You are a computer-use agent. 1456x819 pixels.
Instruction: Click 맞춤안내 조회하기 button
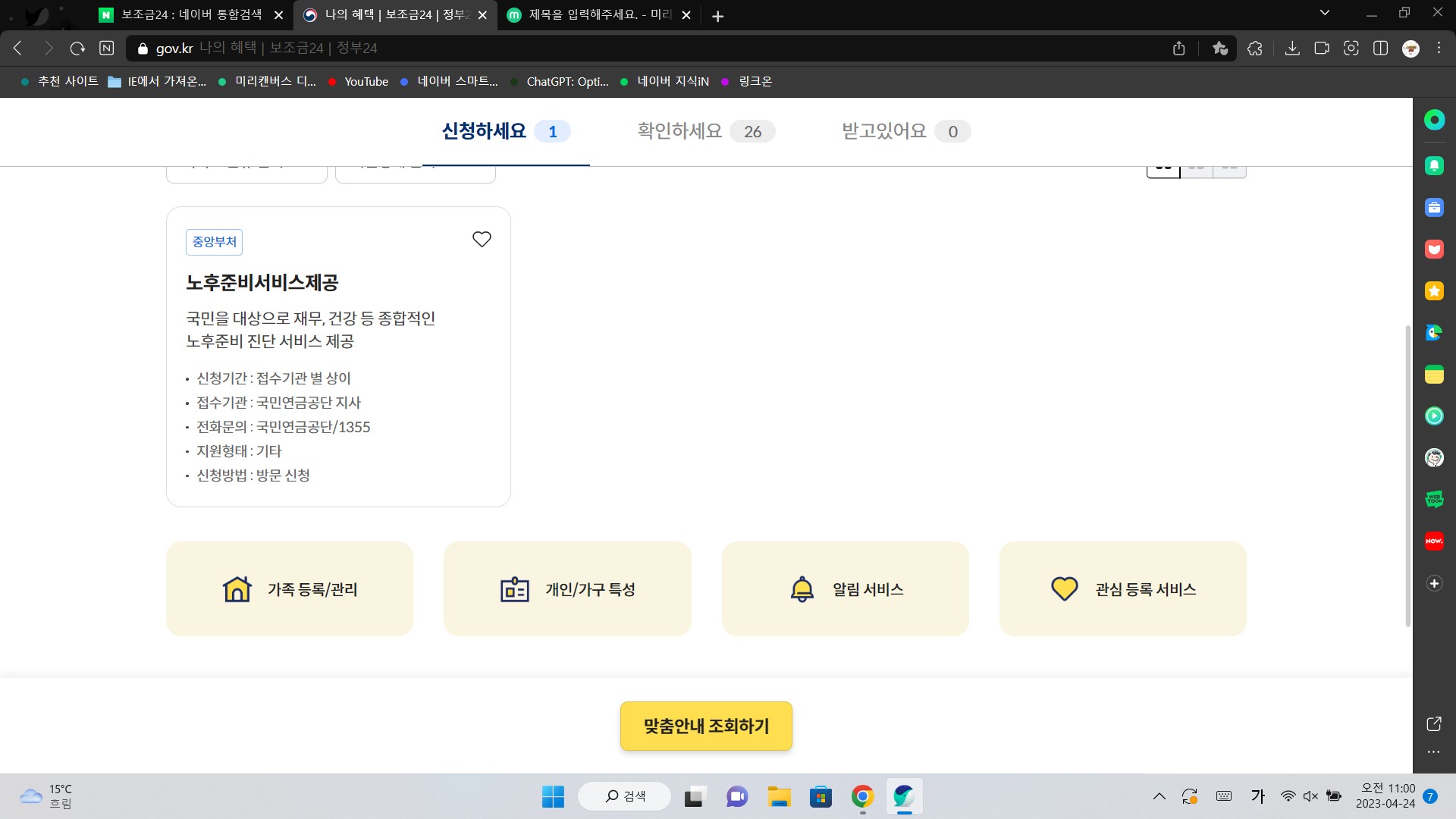pos(706,726)
